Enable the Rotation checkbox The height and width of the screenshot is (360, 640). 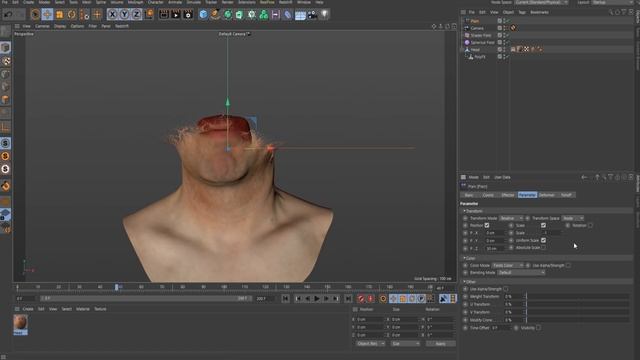click(x=591, y=225)
